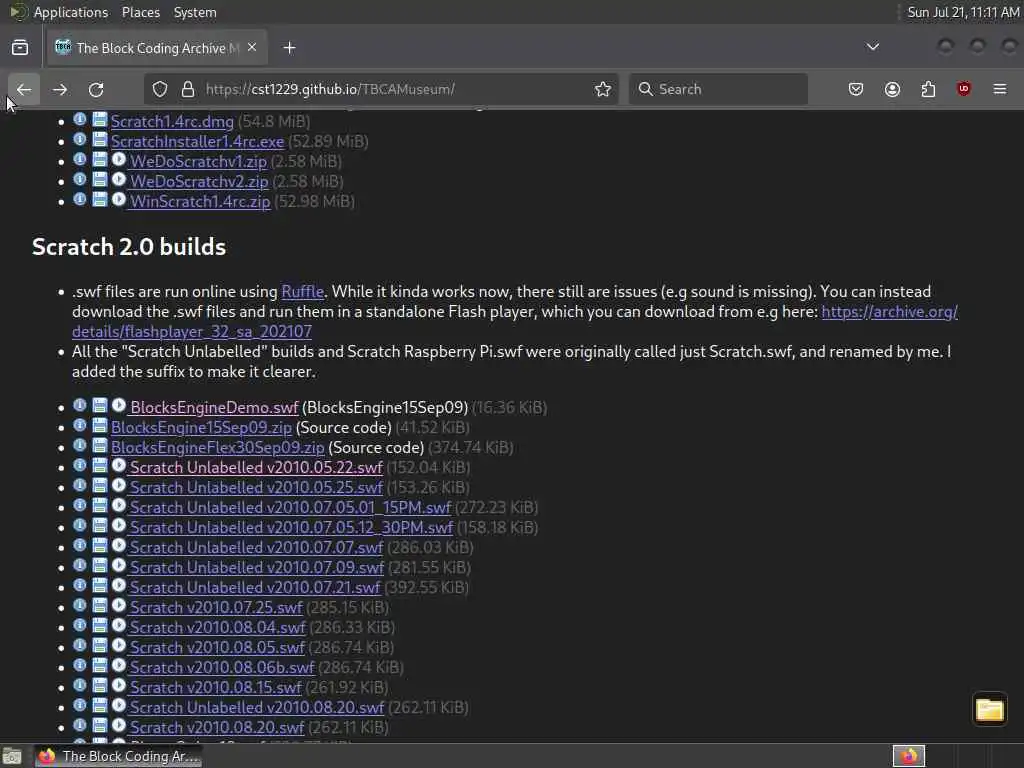The image size is (1024, 768).
Task: Click the Firefox workspace switcher thumbnail
Action: pyautogui.click(x=909, y=756)
